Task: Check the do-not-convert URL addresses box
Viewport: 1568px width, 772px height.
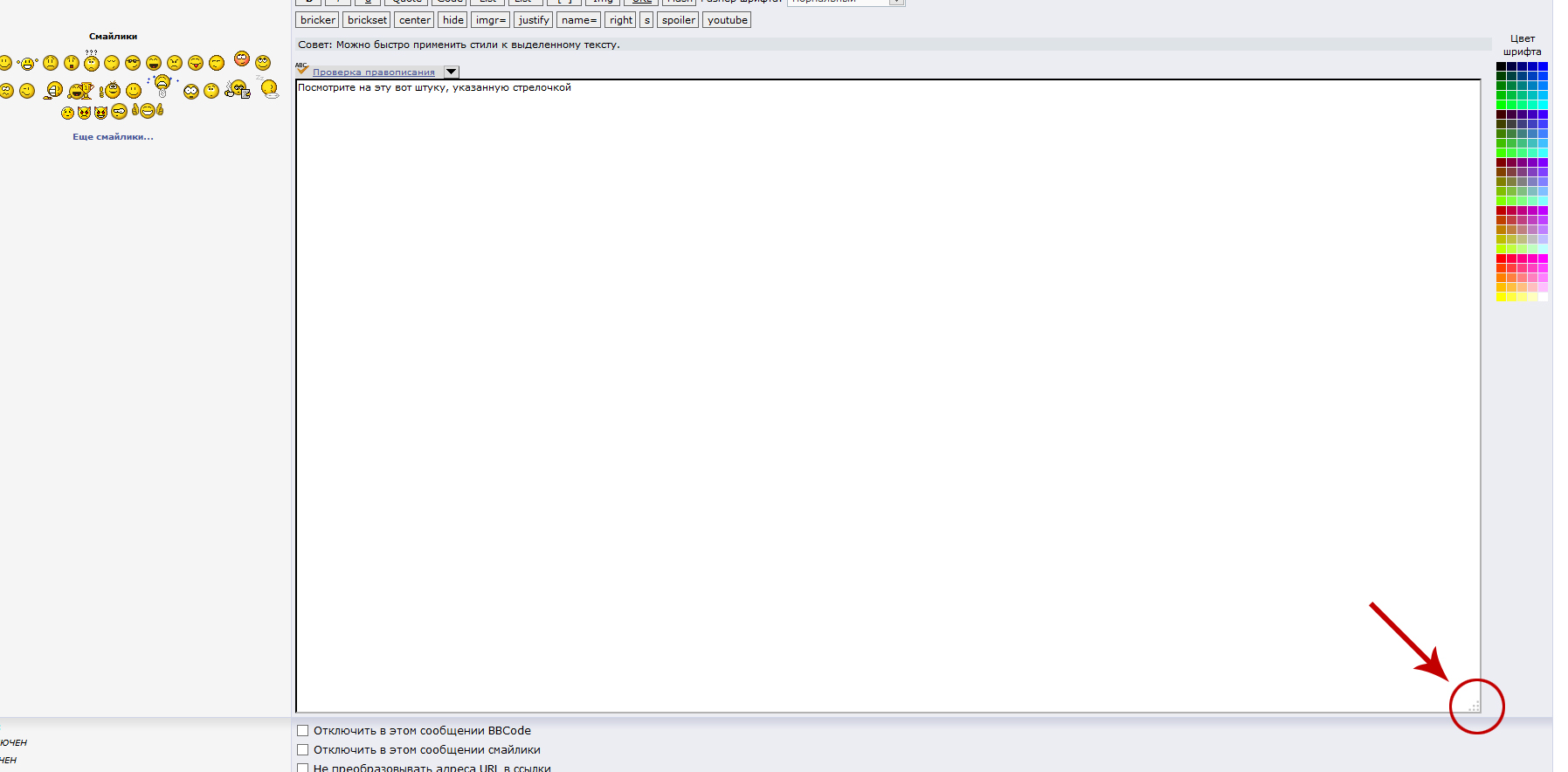Action: tap(302, 769)
